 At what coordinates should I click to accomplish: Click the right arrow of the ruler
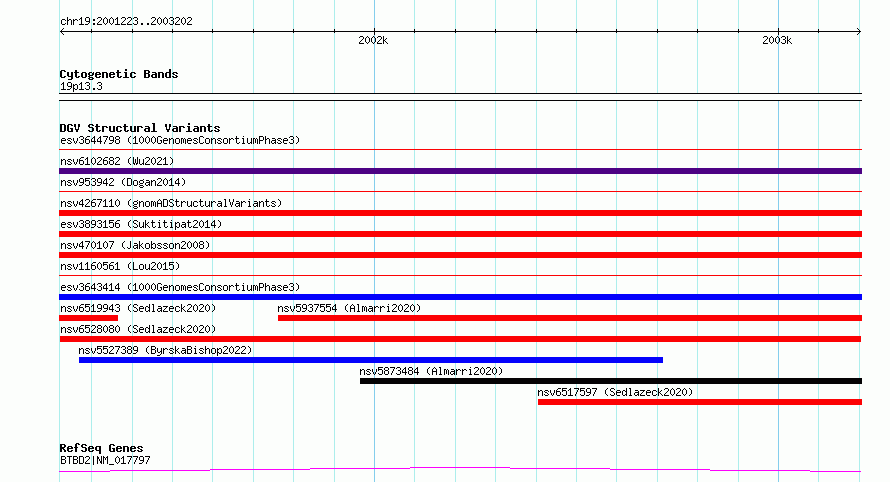(x=859, y=32)
